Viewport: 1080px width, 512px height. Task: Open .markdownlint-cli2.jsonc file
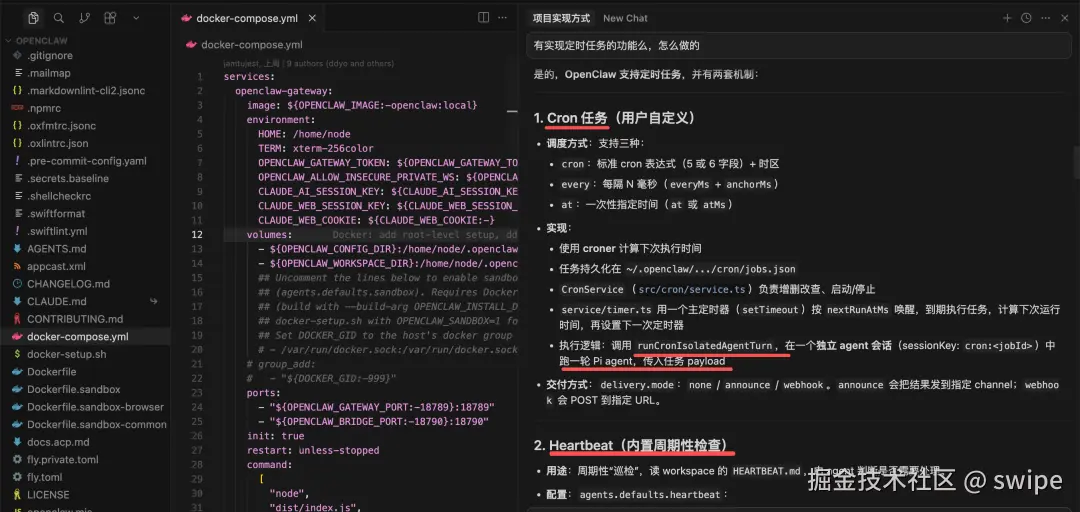pyautogui.click(x=86, y=90)
